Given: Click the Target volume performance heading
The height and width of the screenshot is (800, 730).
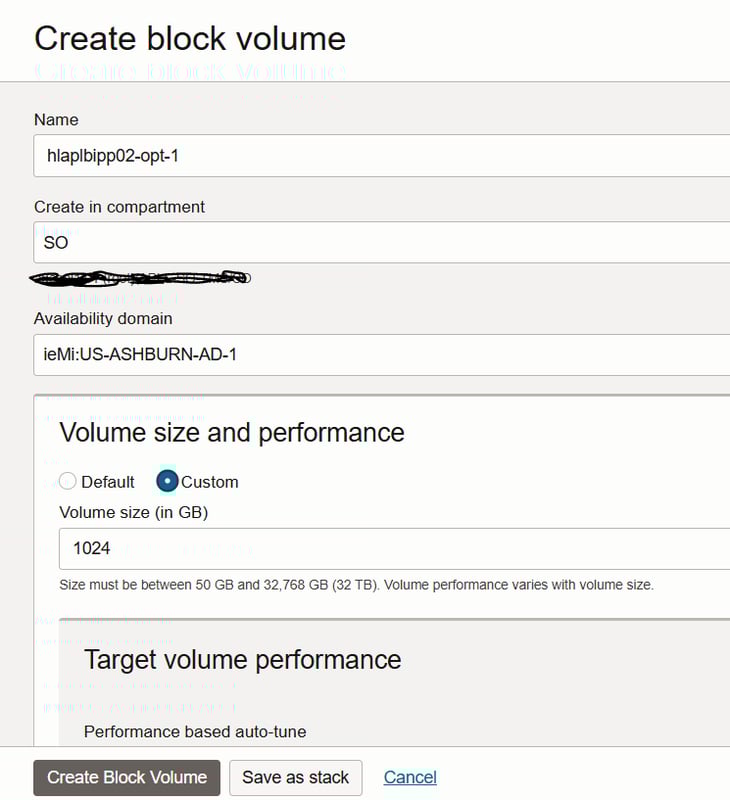Looking at the screenshot, I should click(242, 659).
